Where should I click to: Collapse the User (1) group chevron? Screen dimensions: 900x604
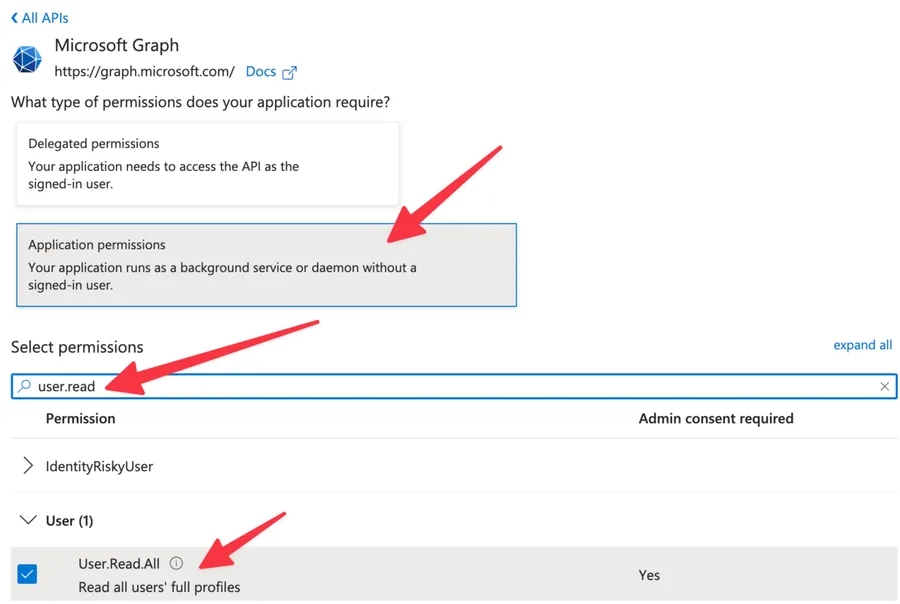[x=28, y=520]
